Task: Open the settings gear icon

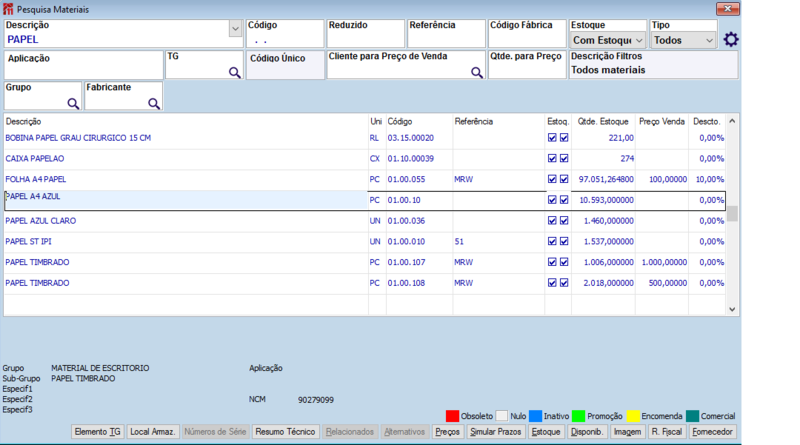Action: (x=731, y=39)
